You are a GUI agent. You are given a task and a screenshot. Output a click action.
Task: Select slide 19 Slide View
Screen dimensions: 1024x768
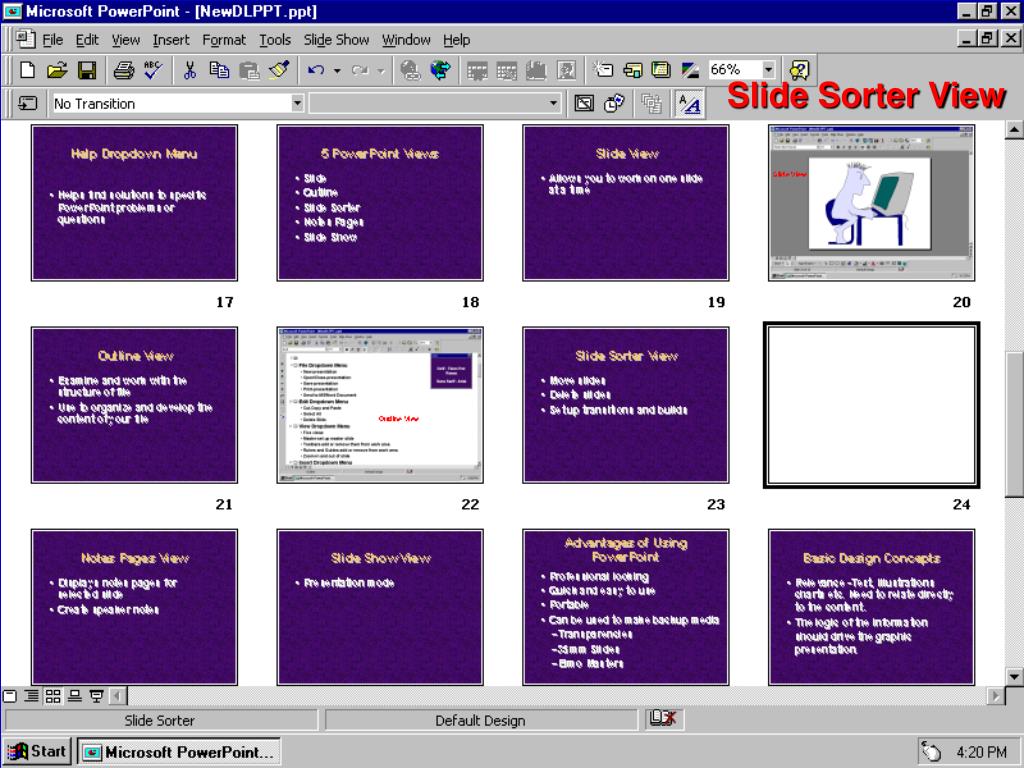626,203
